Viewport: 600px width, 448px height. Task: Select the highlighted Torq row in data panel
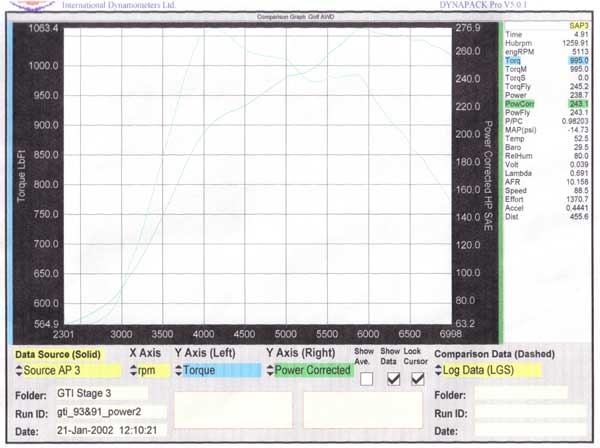tap(546, 60)
